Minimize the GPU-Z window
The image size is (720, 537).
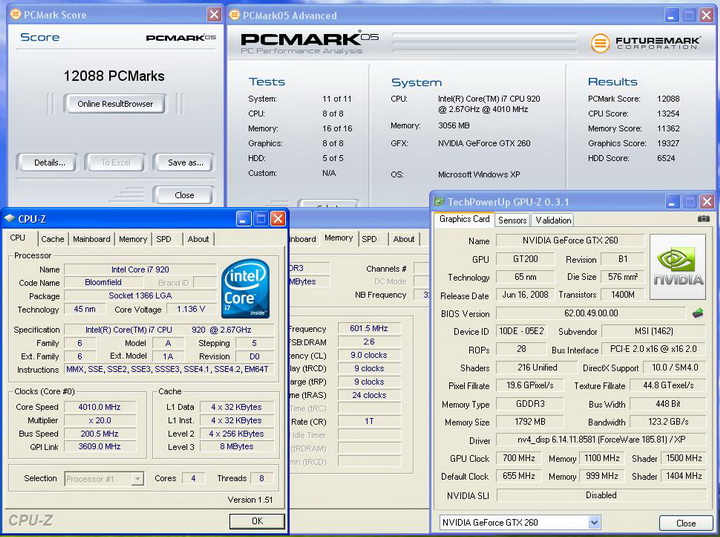click(672, 202)
